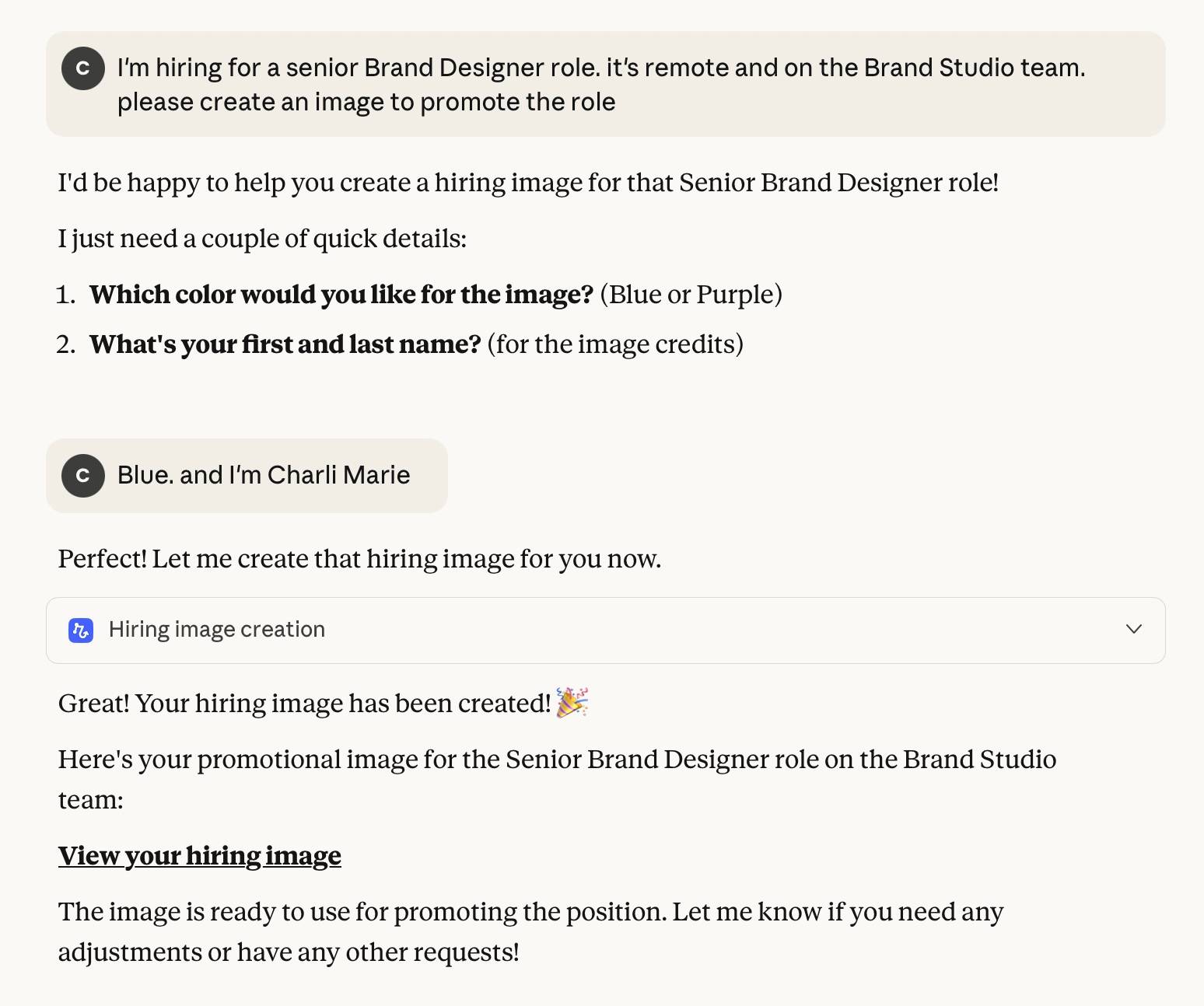Click the "Hiring image creation" label

(x=216, y=629)
